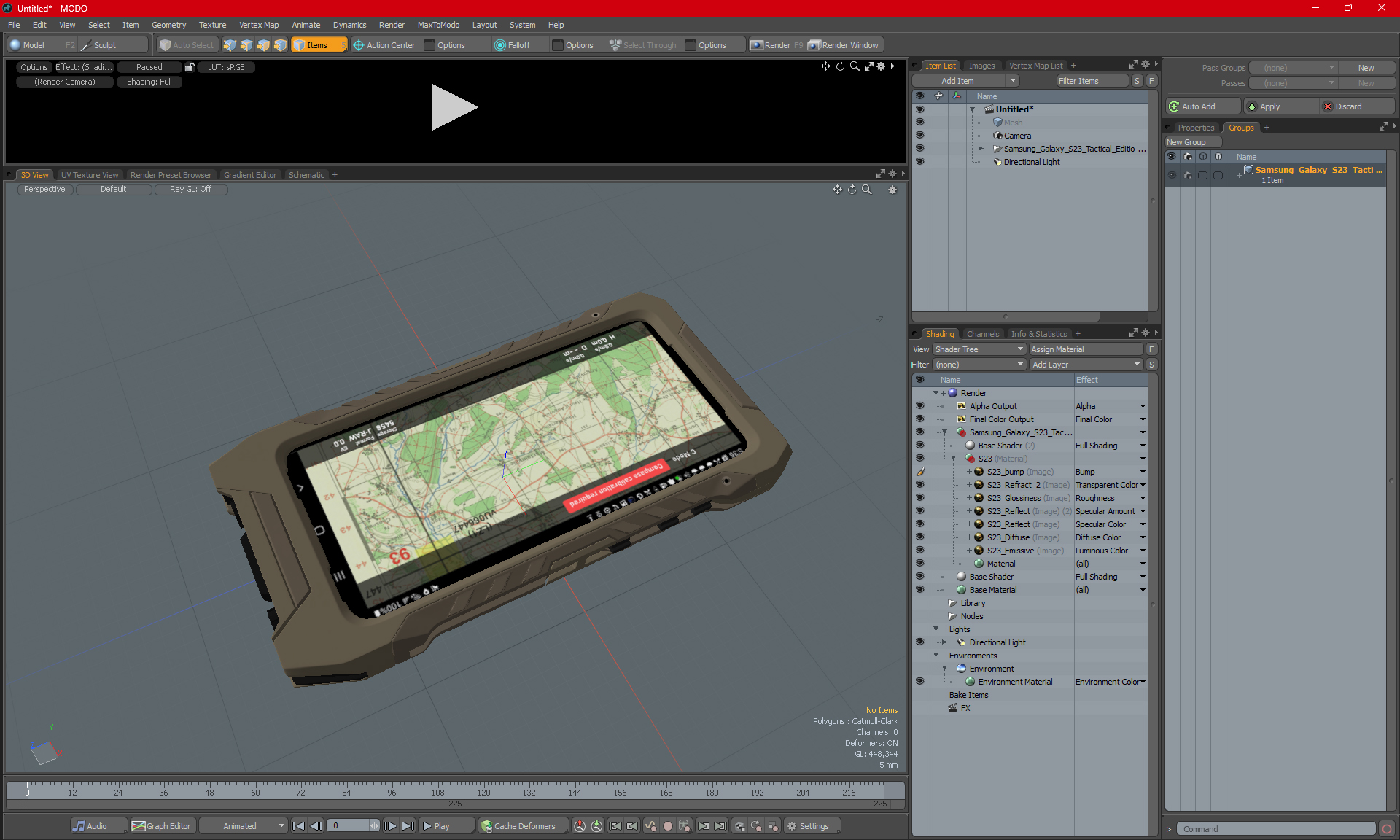Viewport: 1400px width, 840px height.
Task: Click the timeline Play button
Action: tap(446, 826)
